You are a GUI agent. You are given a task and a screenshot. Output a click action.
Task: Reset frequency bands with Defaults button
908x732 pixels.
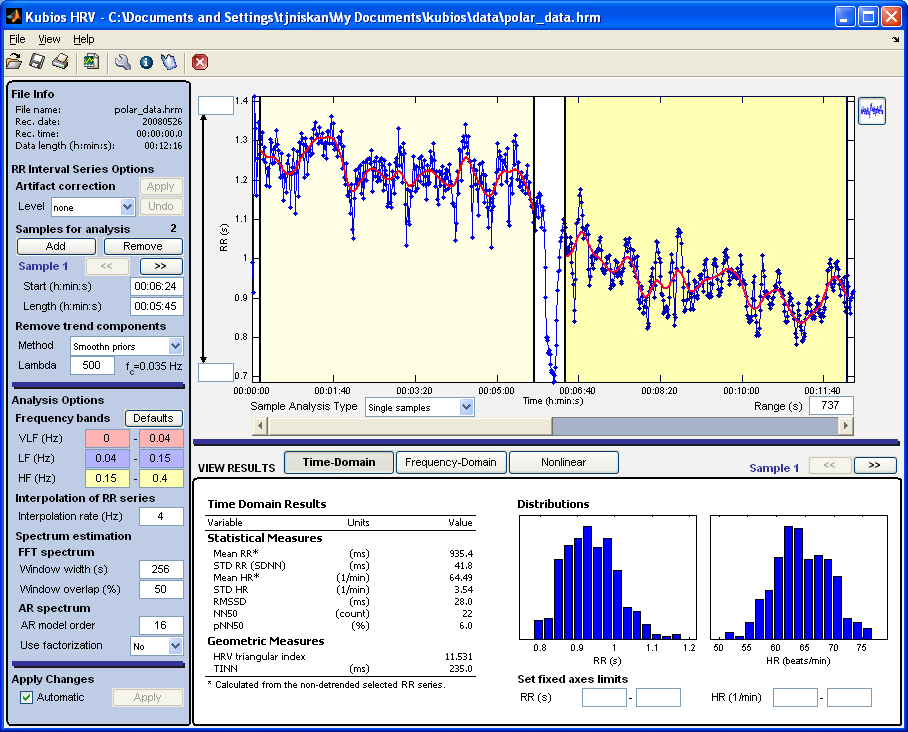point(153,418)
